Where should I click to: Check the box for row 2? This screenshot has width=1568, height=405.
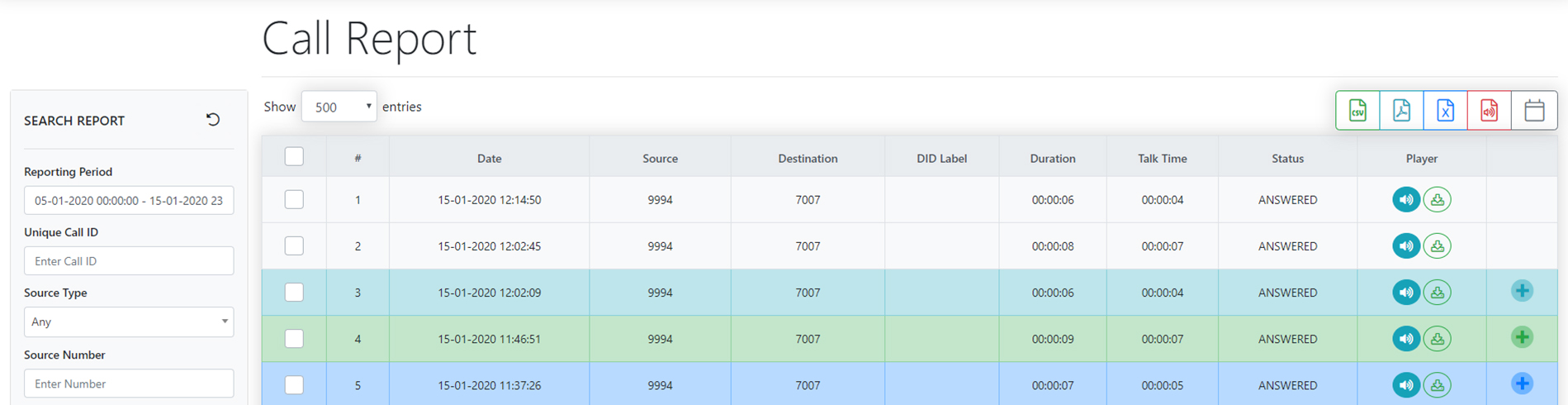(294, 245)
